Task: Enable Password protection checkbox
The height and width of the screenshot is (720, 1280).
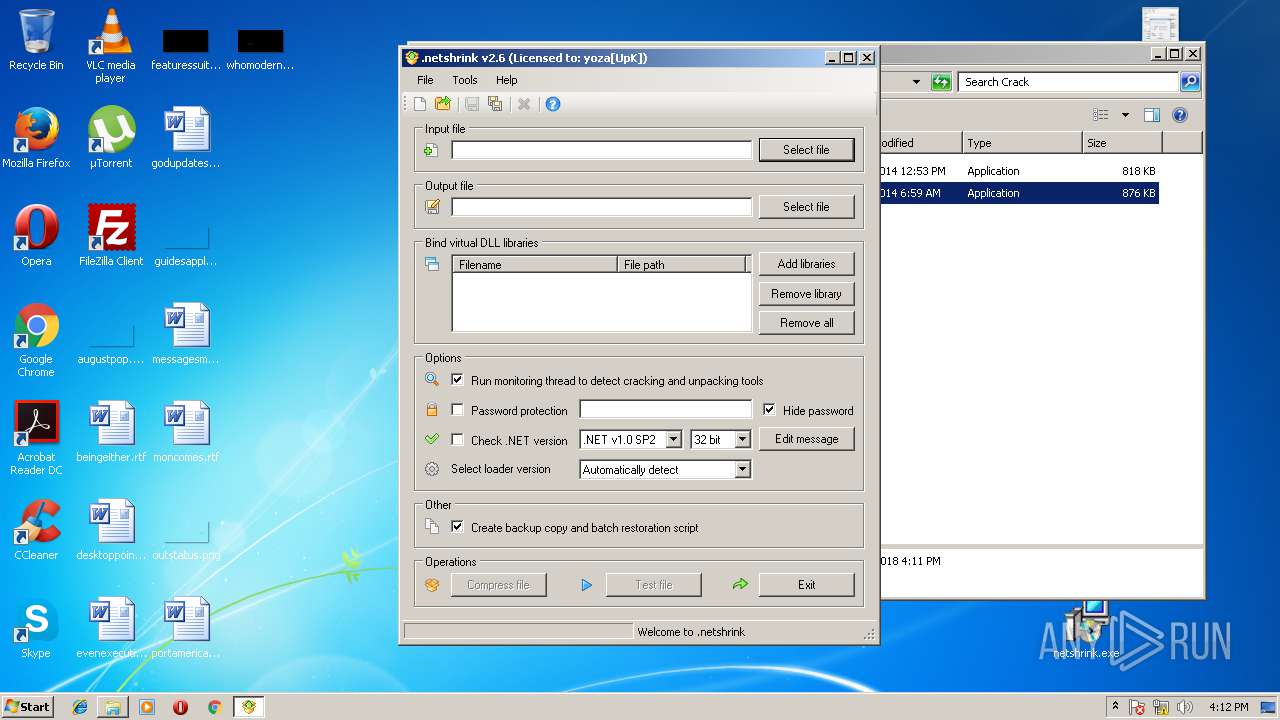Action: tap(457, 410)
